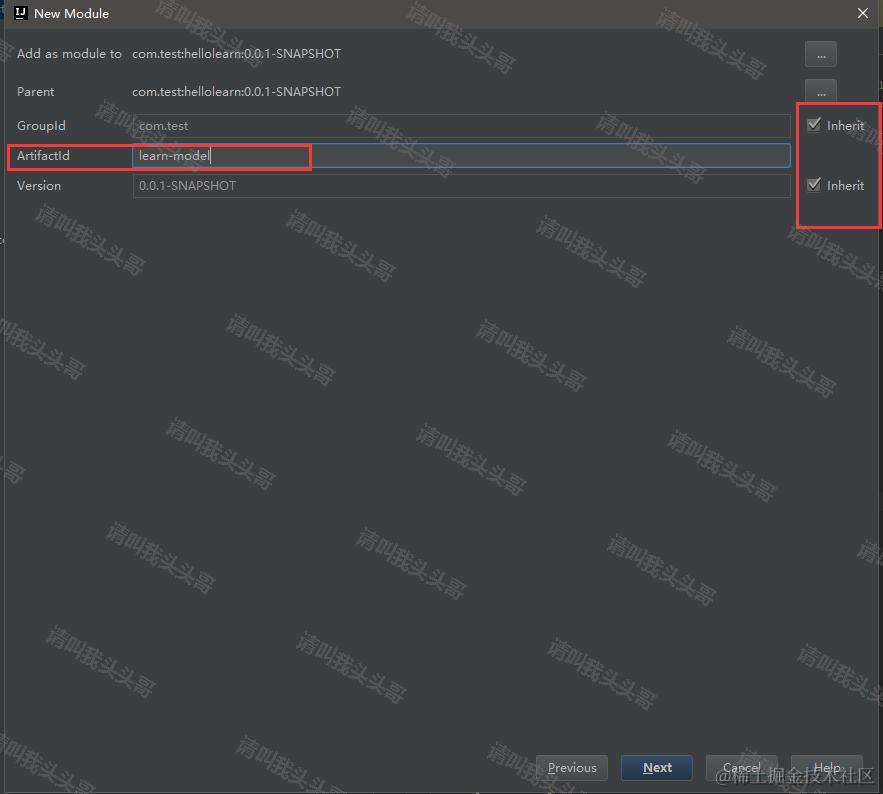Click the New Module title bar text
The width and height of the screenshot is (883, 794).
click(x=70, y=13)
